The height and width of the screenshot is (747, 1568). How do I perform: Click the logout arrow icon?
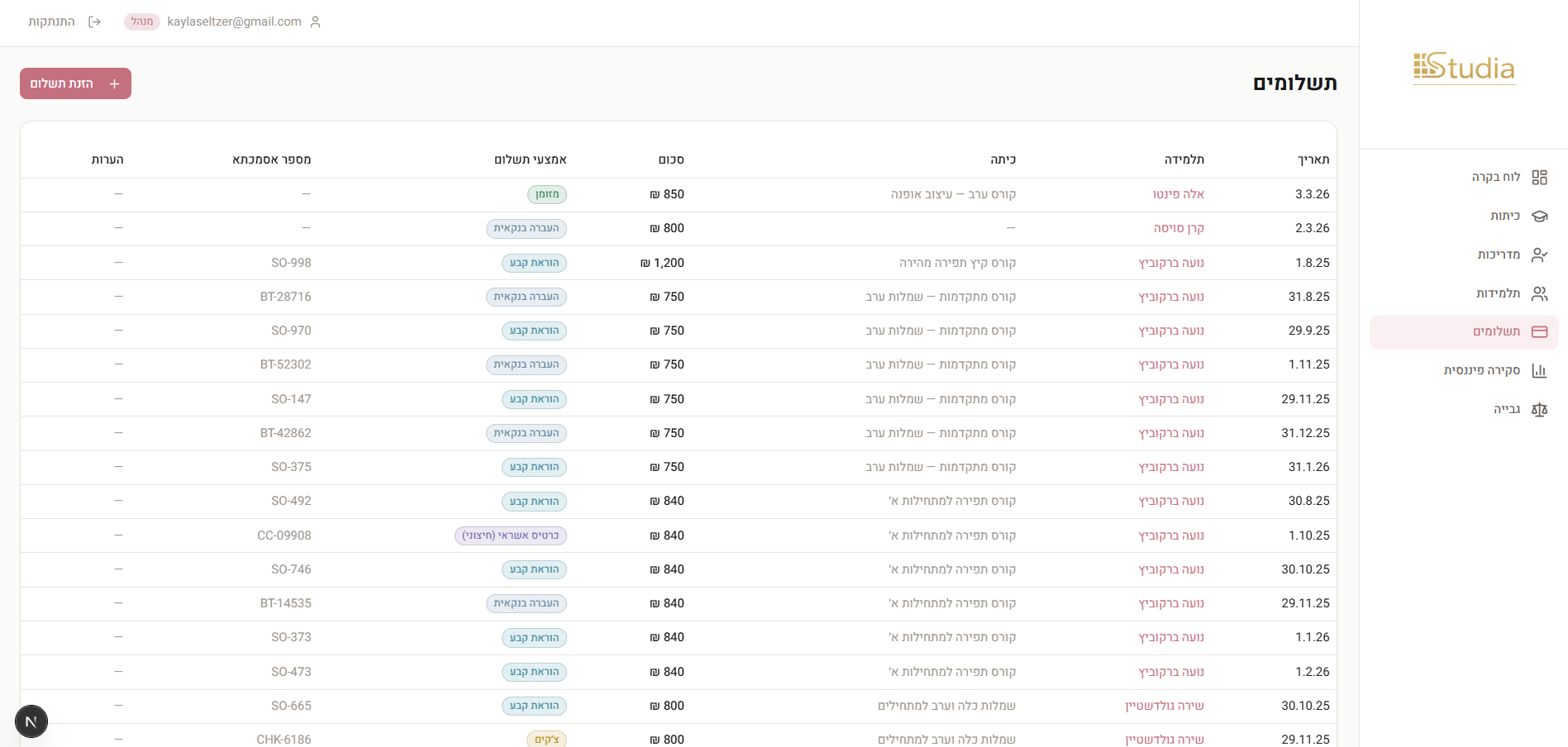point(94,22)
